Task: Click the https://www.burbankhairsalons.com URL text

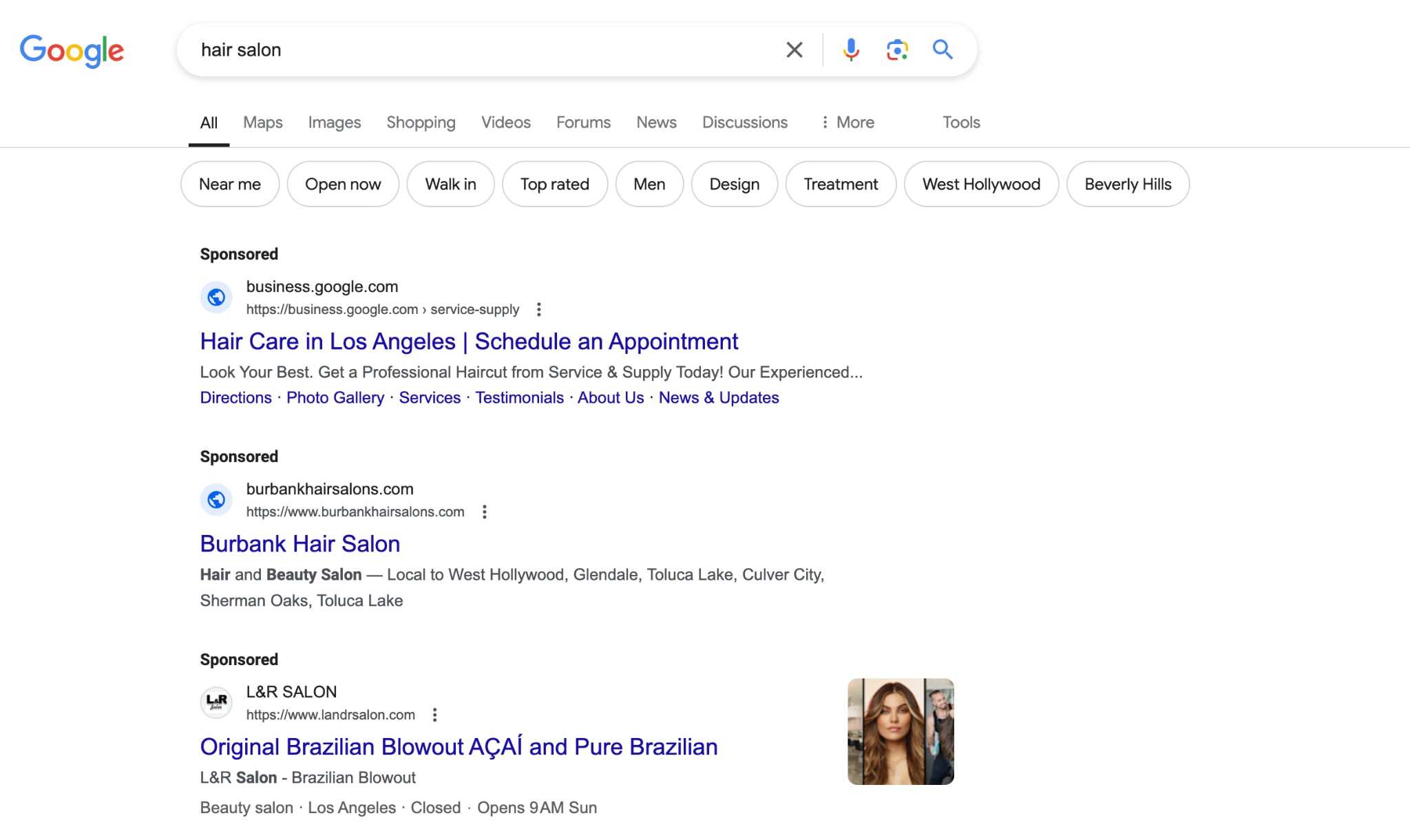Action: click(x=355, y=512)
